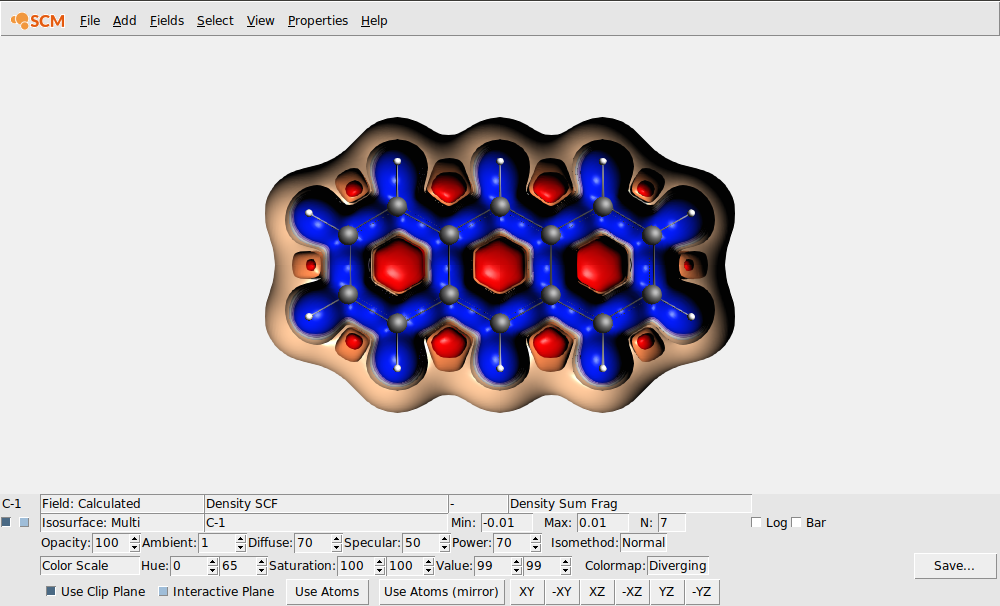Open the Fields menu
Screen dimensions: 1000x606
166,20
